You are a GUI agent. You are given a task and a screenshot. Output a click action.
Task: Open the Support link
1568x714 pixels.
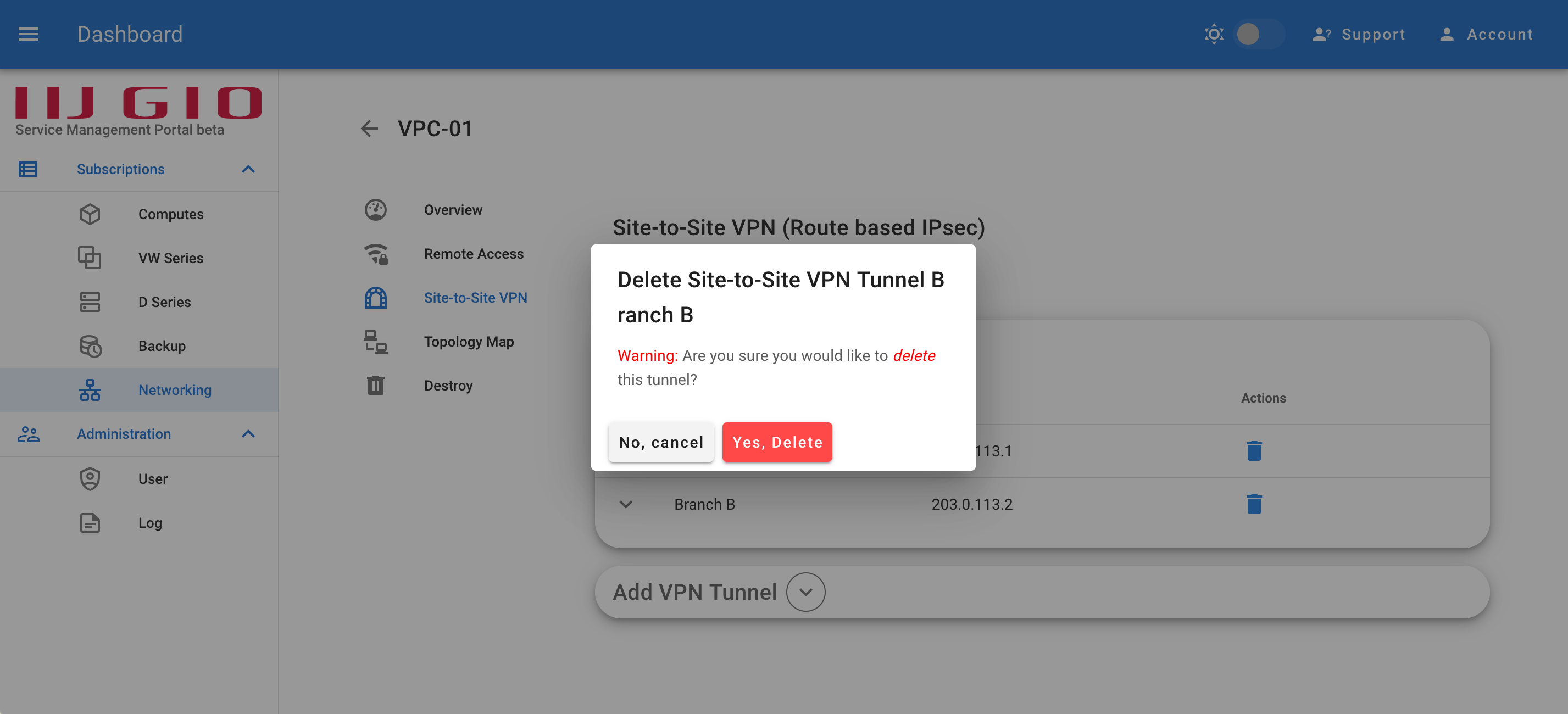1359,34
